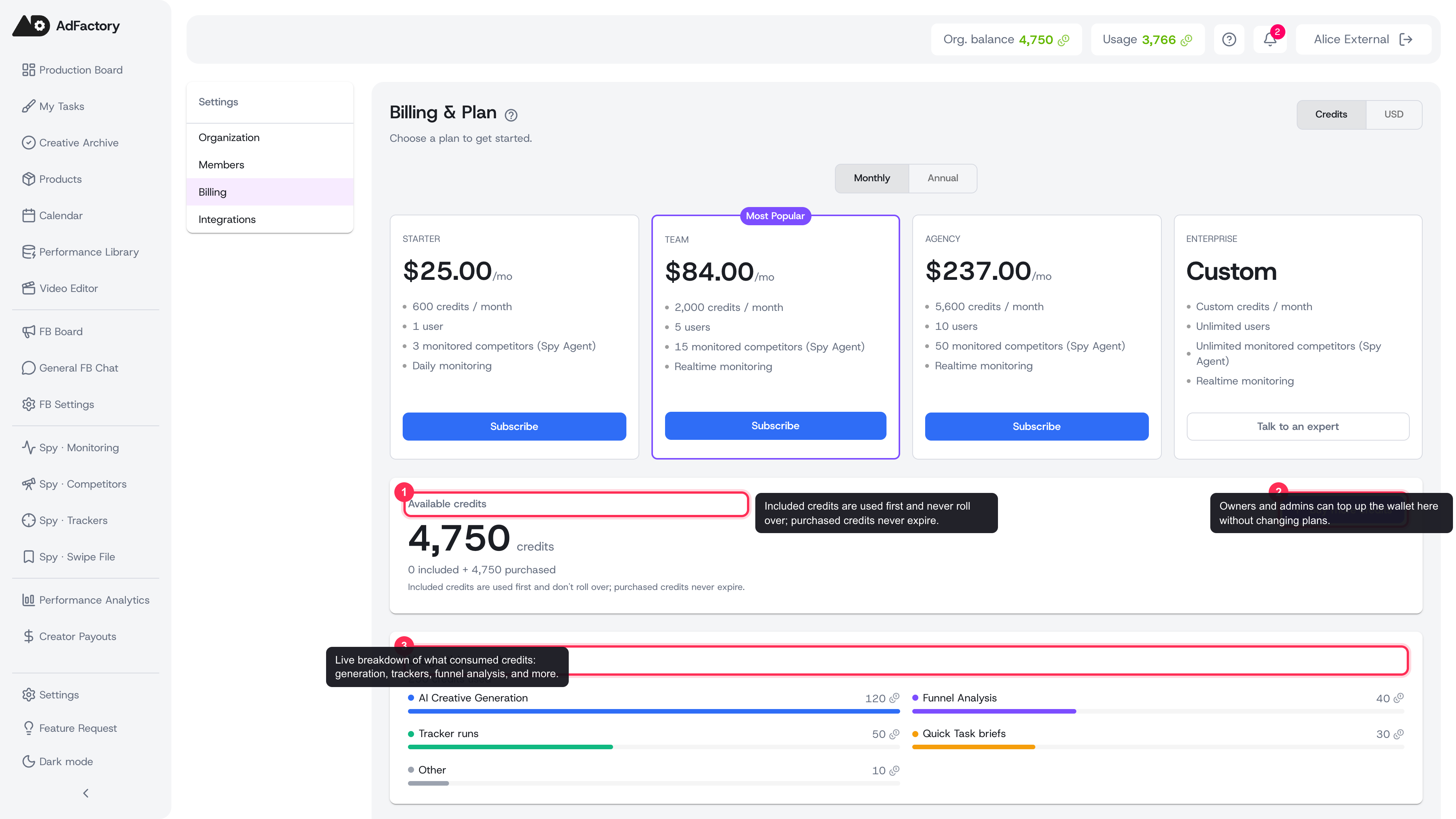Click the Tracker runs usage bar
Screen dimensions: 1456x819
653,747
